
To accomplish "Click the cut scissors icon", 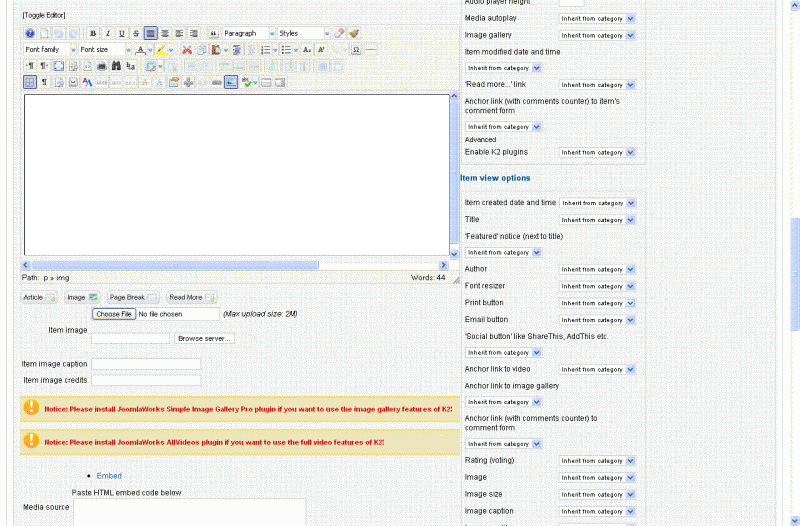I will [x=187, y=50].
